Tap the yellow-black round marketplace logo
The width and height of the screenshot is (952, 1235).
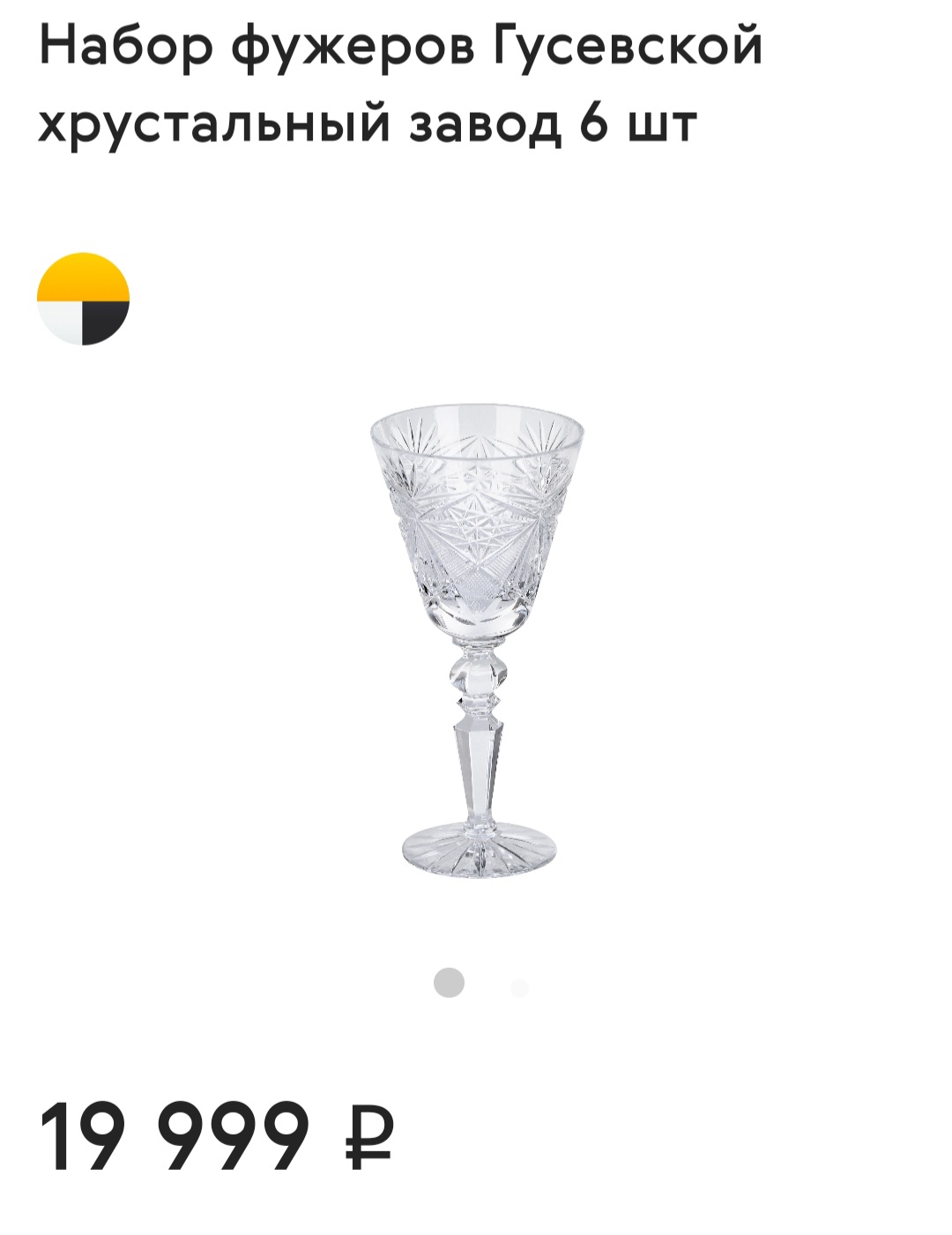pos(83,299)
